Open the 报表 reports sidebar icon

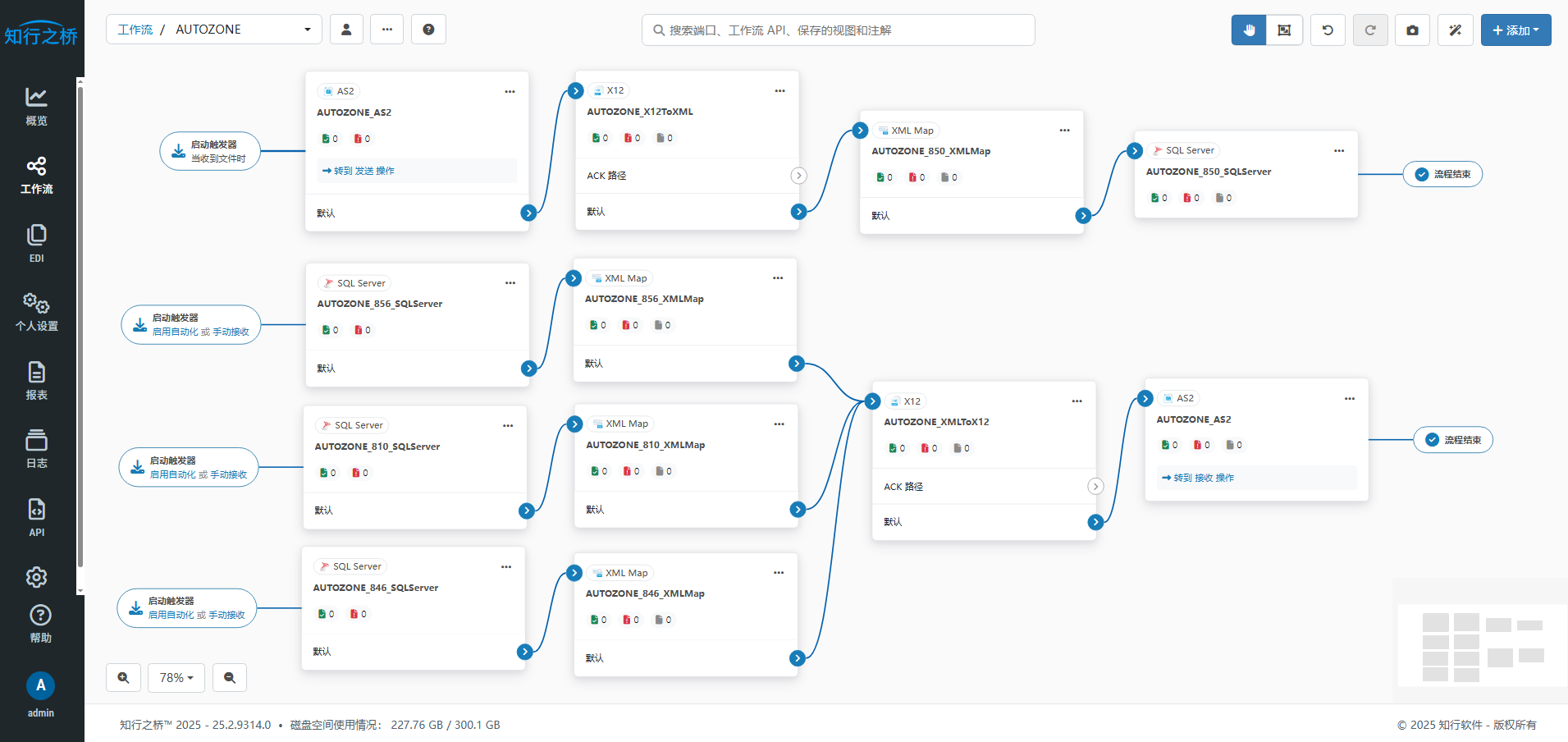click(x=36, y=381)
